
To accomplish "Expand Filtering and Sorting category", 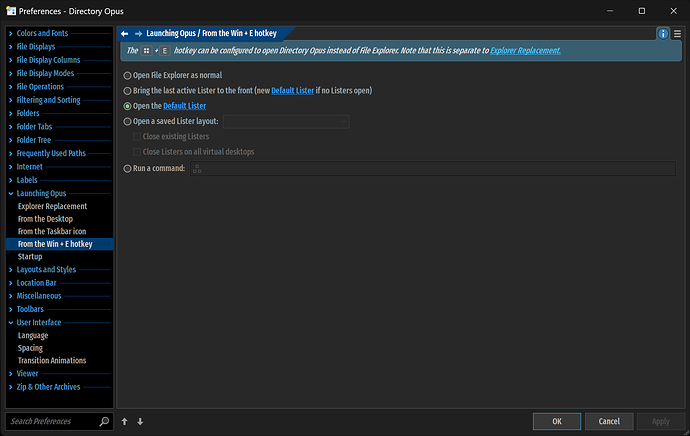I will point(11,100).
